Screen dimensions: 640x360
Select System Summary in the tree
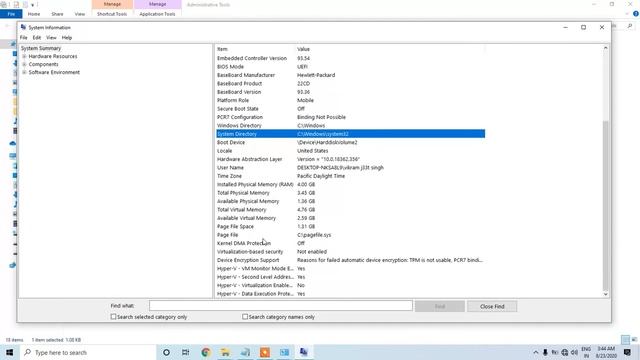click(x=41, y=48)
